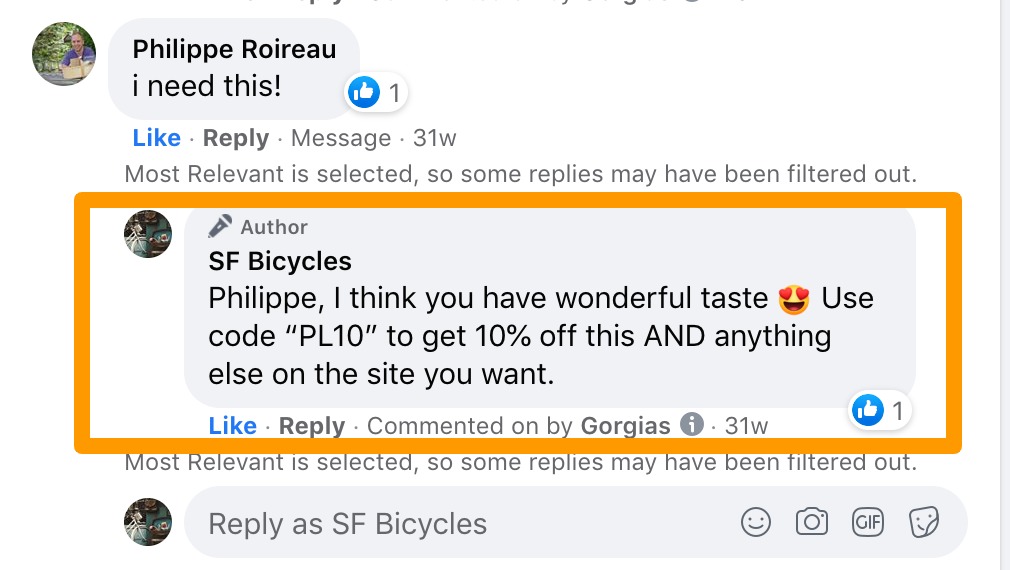Open the sticker picker icon

click(922, 522)
